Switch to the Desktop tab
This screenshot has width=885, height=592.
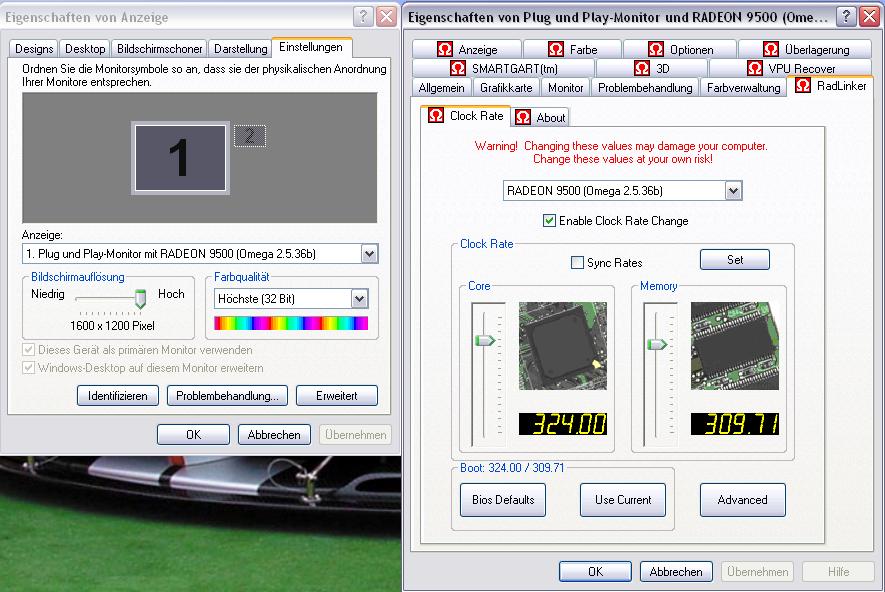85,49
